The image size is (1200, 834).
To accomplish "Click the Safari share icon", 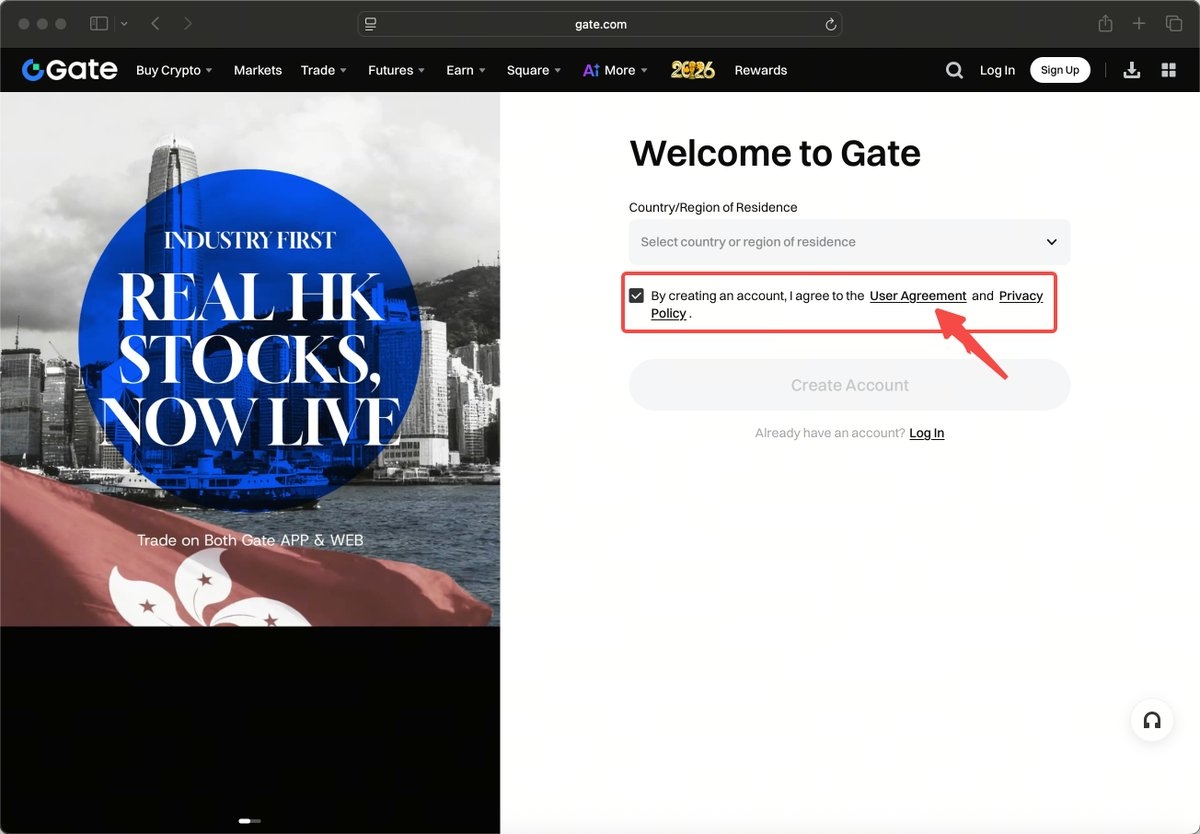I will [x=1105, y=23].
